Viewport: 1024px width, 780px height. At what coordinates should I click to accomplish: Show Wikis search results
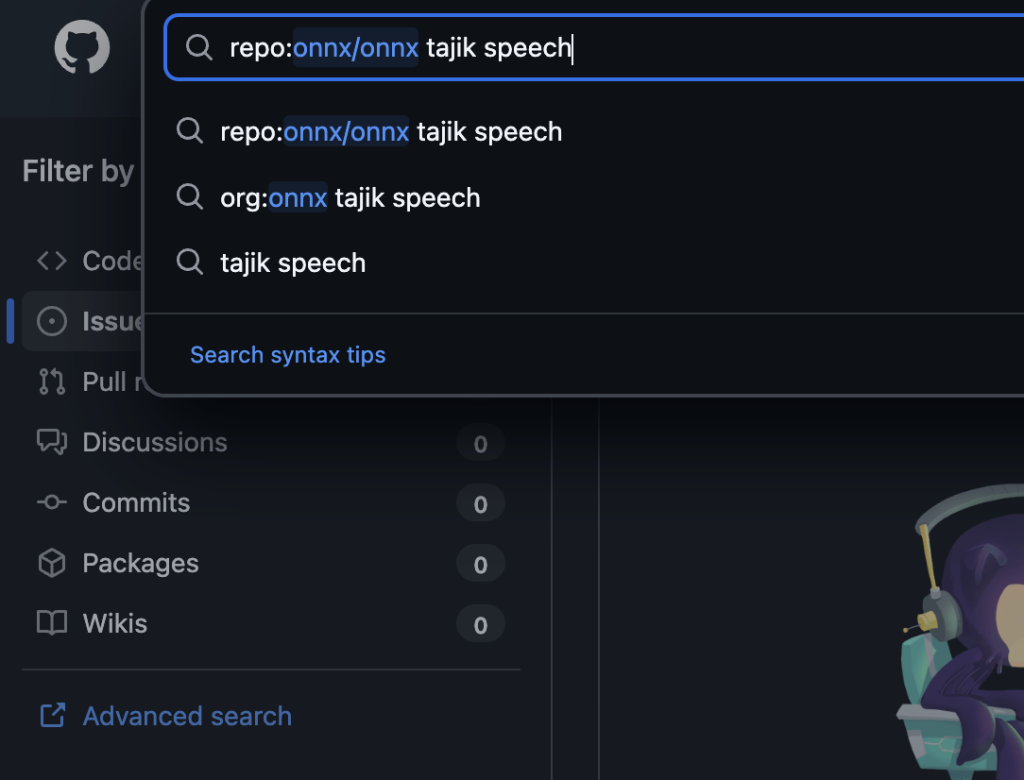[x=115, y=623]
